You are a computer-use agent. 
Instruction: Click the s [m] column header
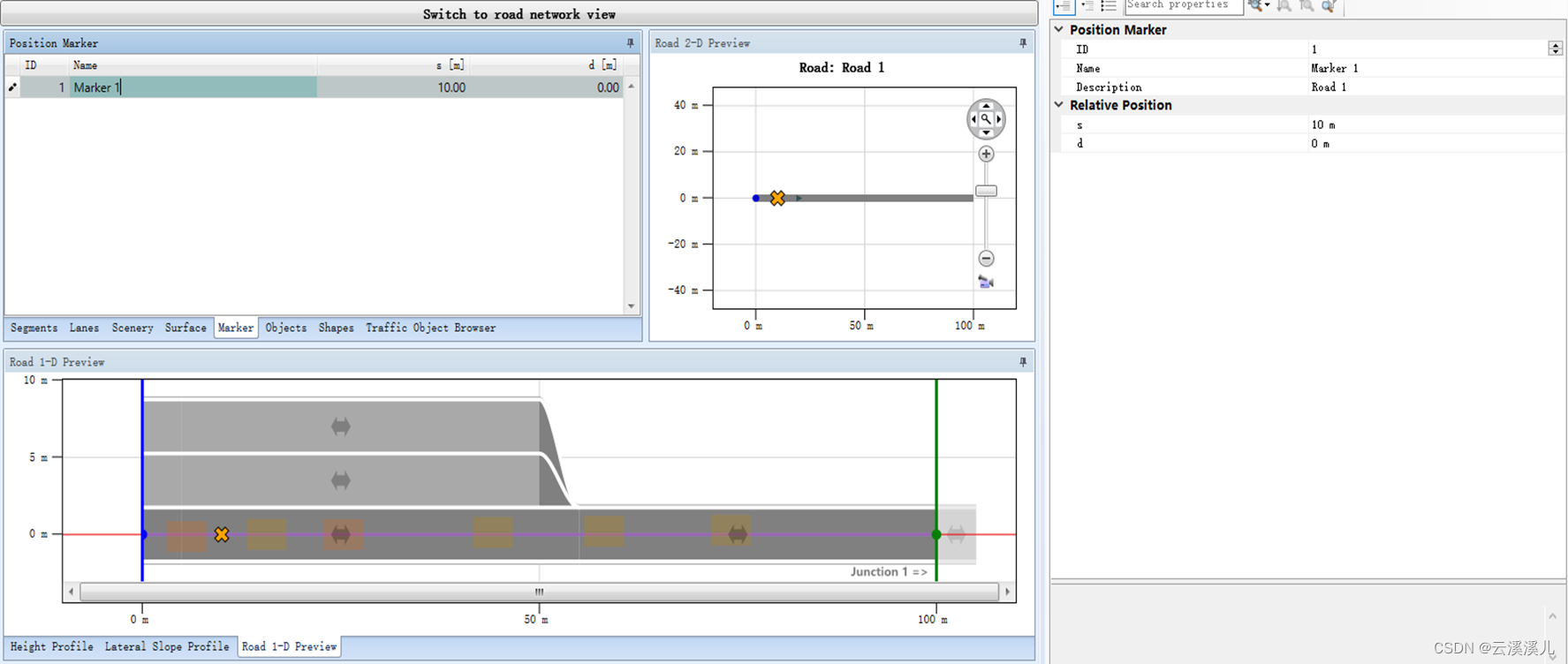click(392, 64)
